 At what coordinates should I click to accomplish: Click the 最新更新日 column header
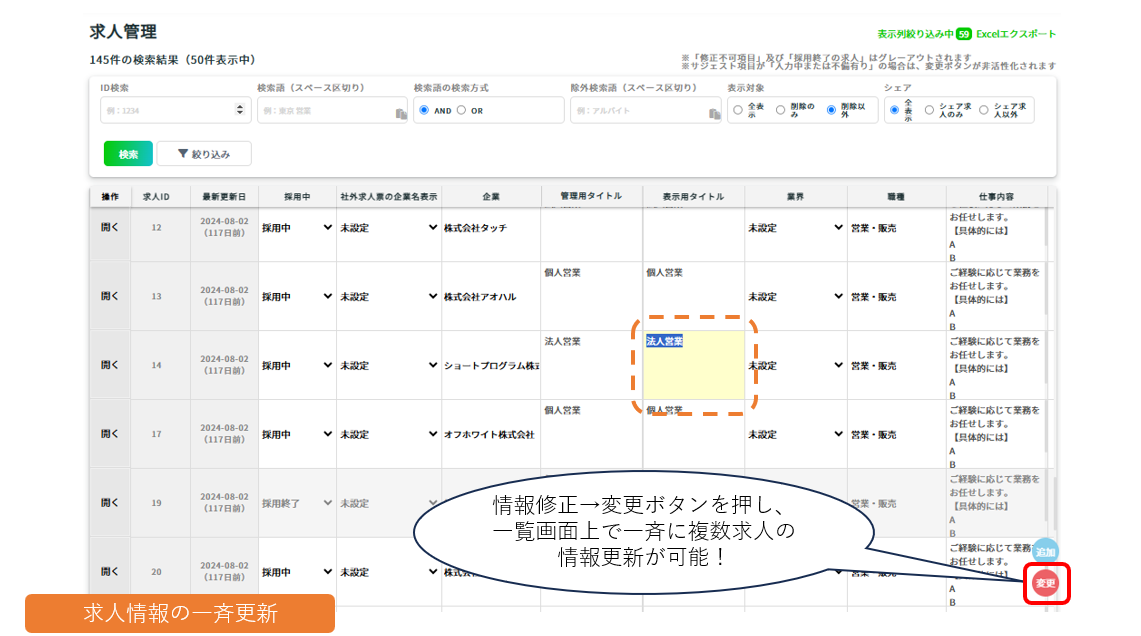(x=224, y=196)
